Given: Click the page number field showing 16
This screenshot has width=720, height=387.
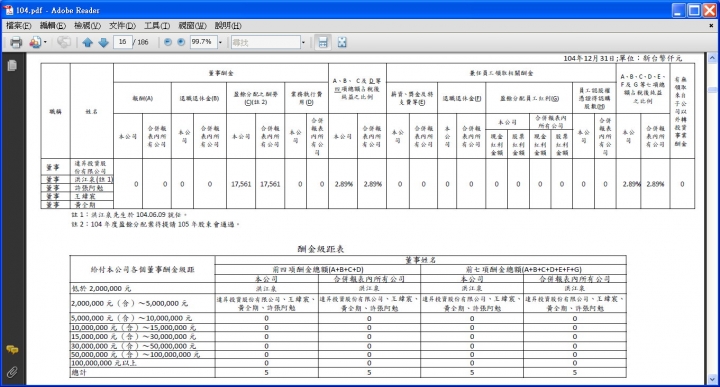Looking at the screenshot, I should [123, 42].
